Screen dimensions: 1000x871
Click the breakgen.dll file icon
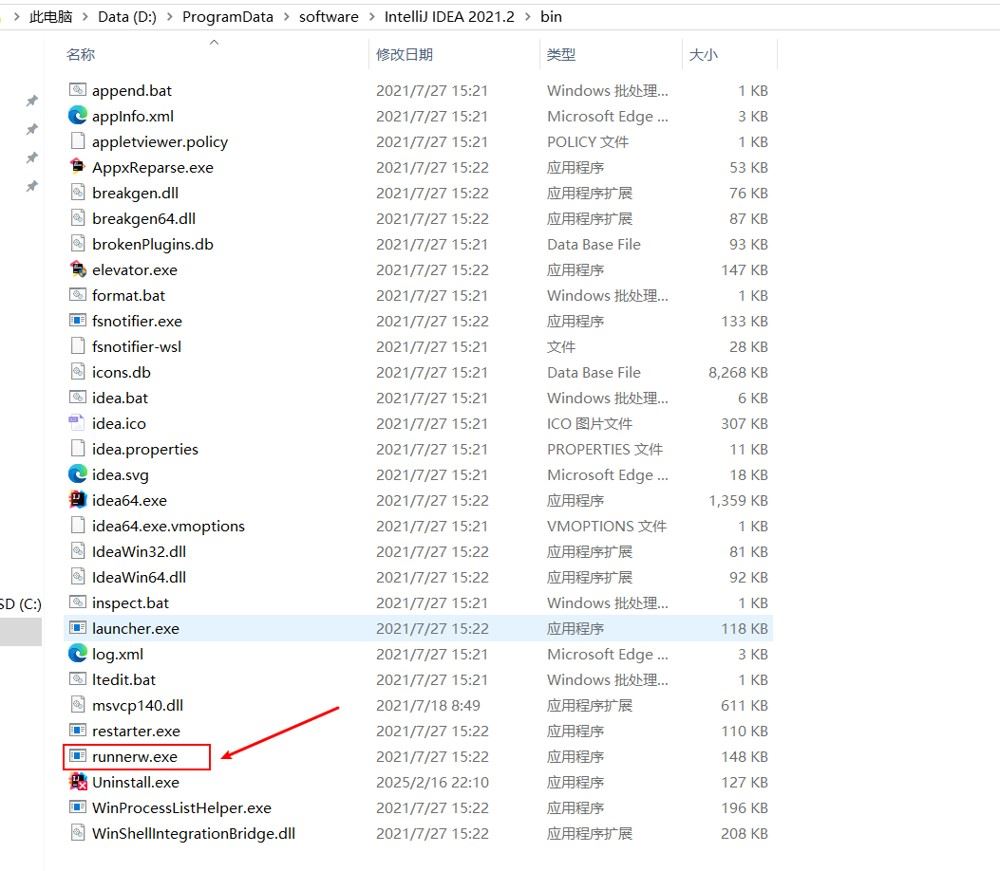coord(77,192)
